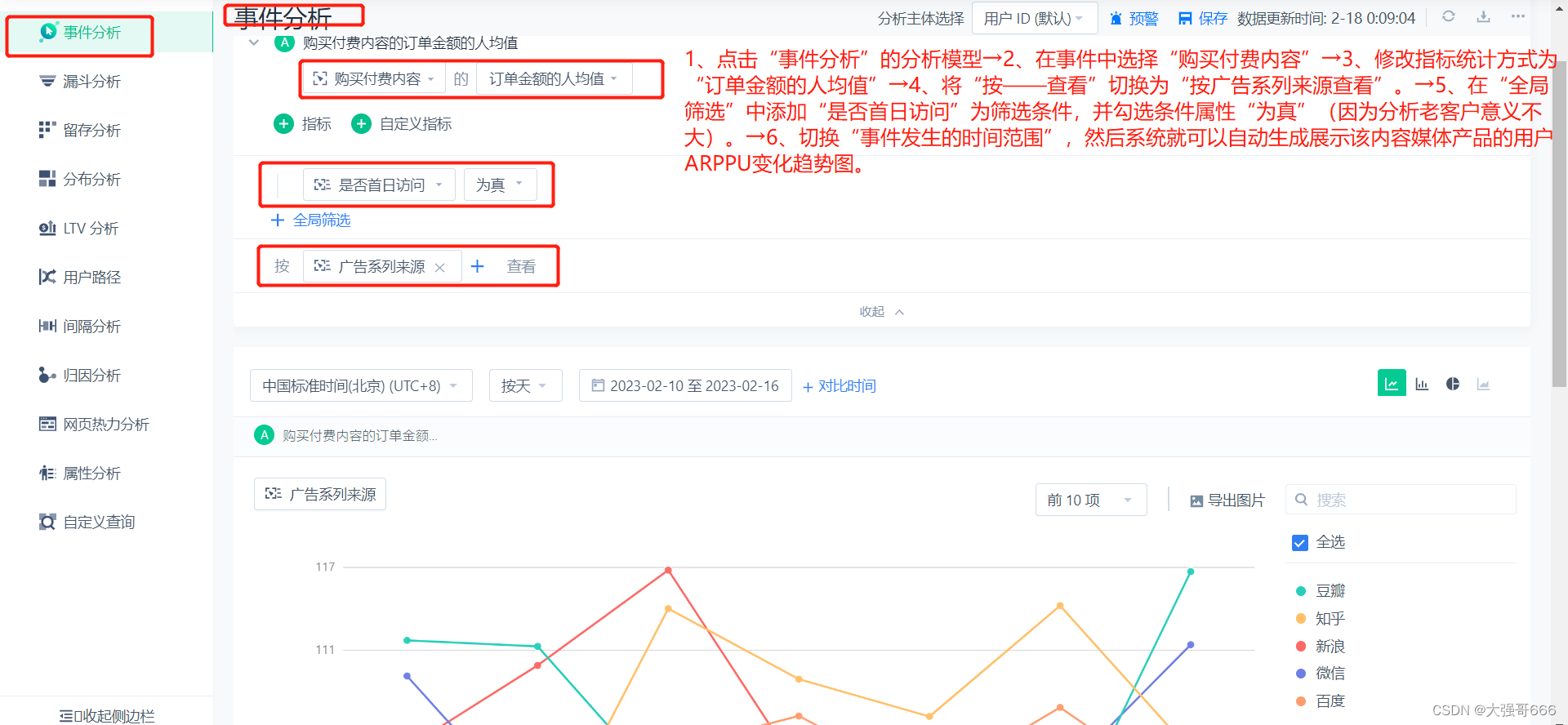Toggle the 豆瓣 legend series
Viewport: 1568px width, 725px height.
(x=1321, y=591)
